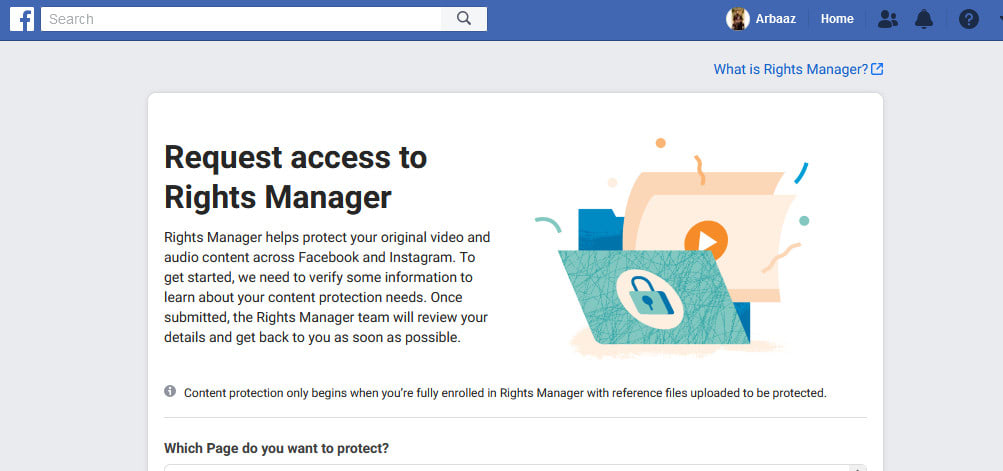Open the notifications bell
This screenshot has height=471, width=1003.
tap(924, 19)
